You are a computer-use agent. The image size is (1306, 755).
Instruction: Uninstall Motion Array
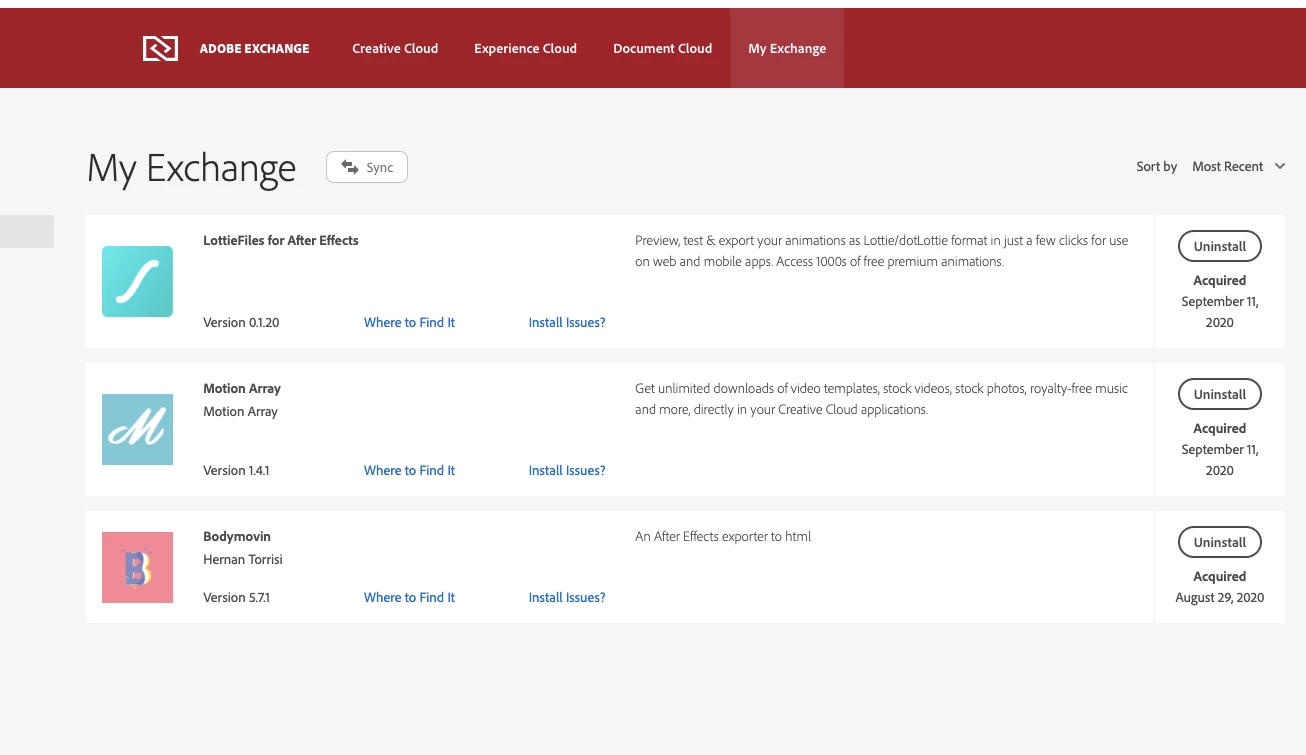(x=1220, y=394)
